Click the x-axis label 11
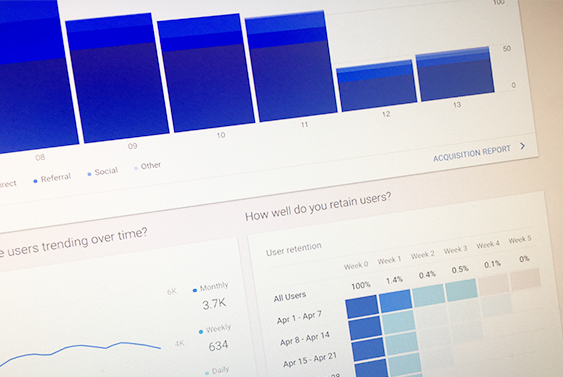Screen dimensions: 563x377 304,125
